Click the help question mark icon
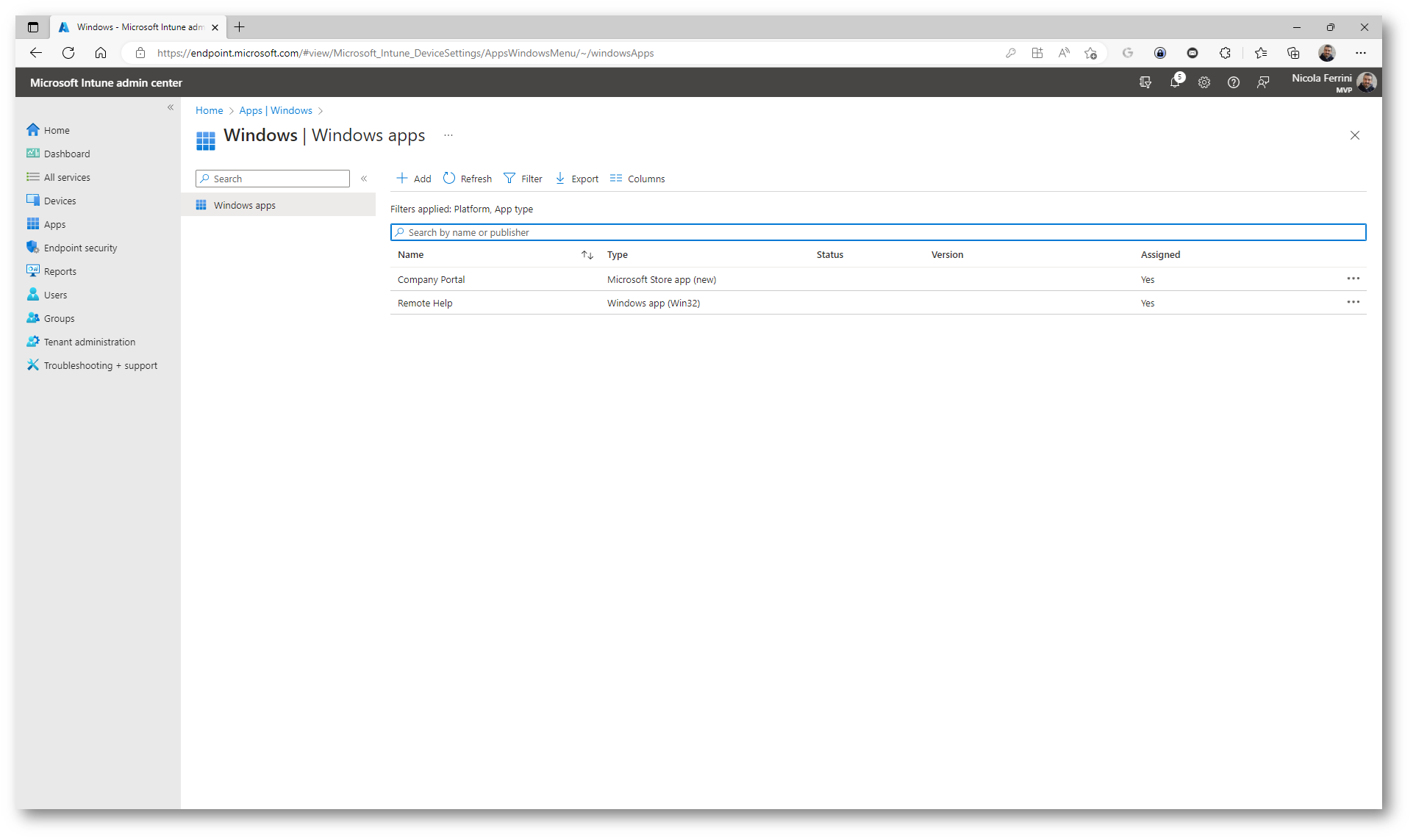This screenshot has width=1413, height=840. pyautogui.click(x=1233, y=82)
